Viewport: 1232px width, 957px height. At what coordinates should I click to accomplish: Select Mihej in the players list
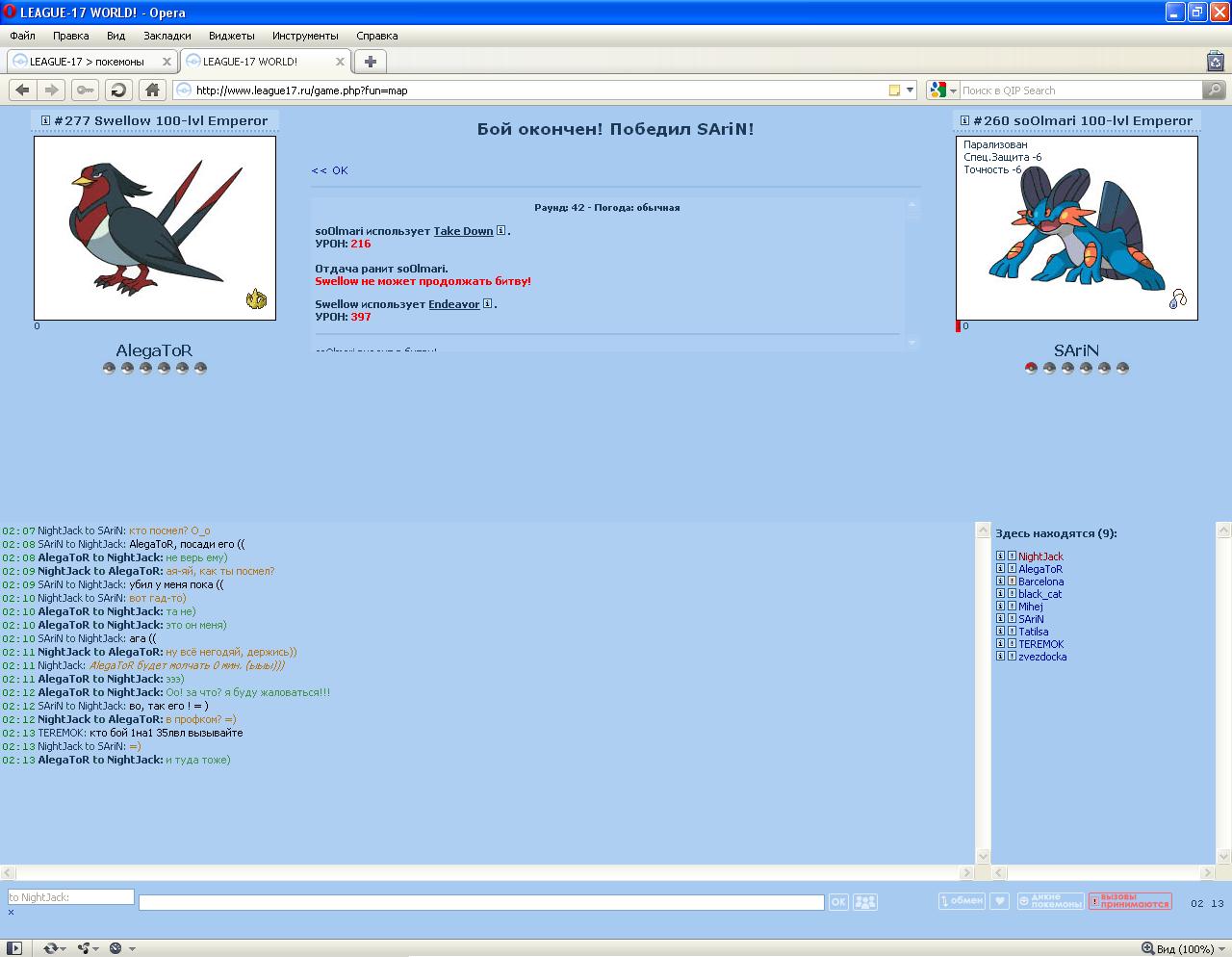pos(1031,607)
